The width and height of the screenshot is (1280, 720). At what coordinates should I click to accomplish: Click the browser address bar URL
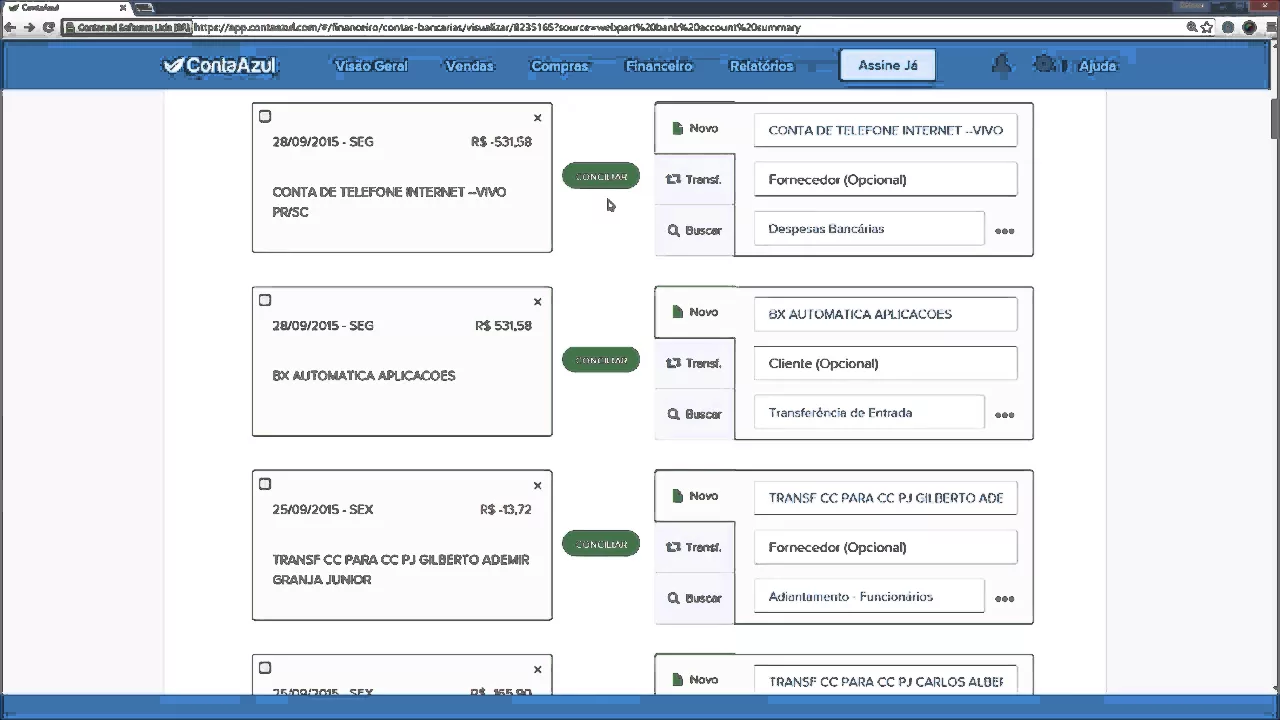point(496,27)
